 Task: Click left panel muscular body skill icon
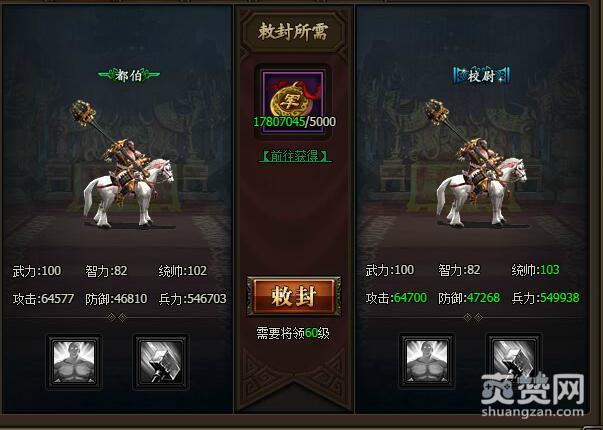pyautogui.click(x=74, y=362)
